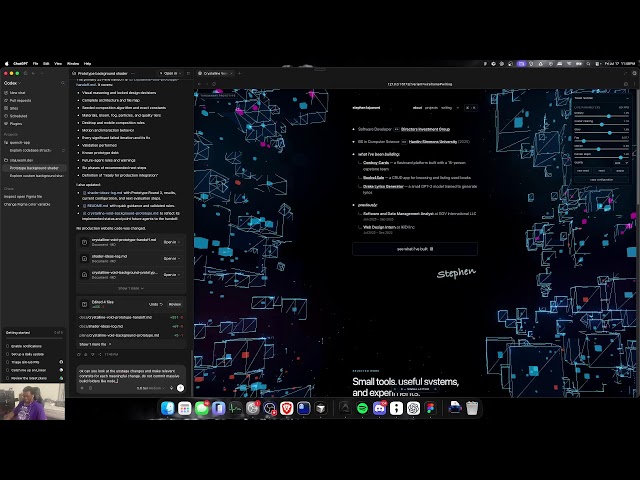
Task: Open the ChatGPT menu in the menu bar
Action: [x=20, y=64]
